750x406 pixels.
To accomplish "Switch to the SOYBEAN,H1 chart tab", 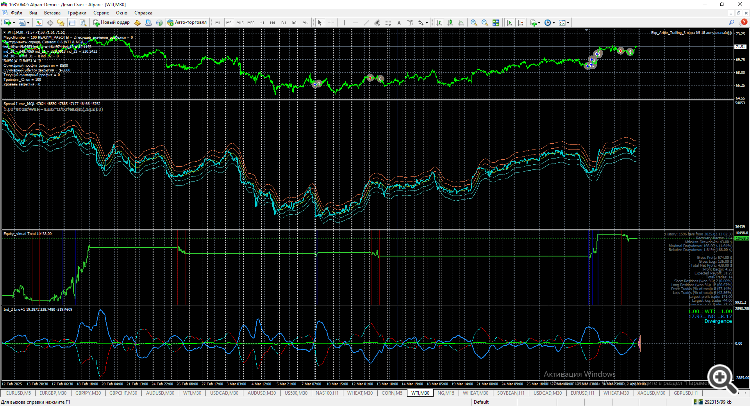I will pyautogui.click(x=511, y=393).
